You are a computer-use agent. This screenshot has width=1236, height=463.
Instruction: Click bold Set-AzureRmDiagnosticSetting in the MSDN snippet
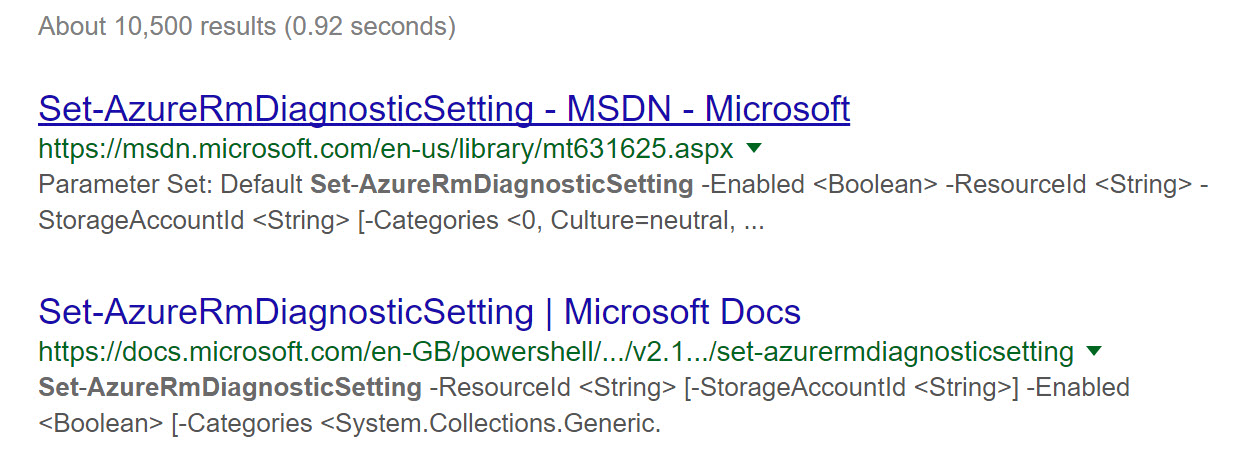pyautogui.click(x=502, y=185)
